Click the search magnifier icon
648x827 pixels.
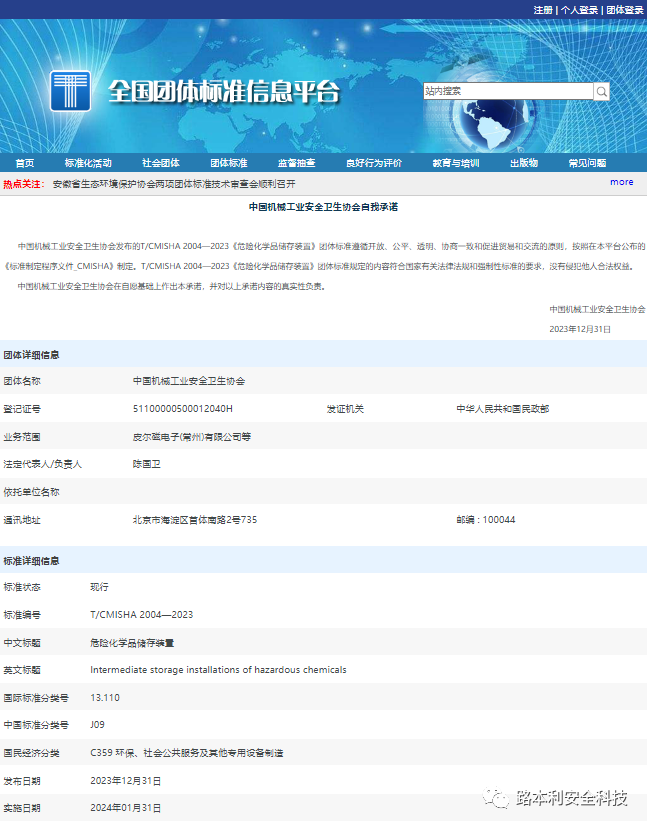pyautogui.click(x=602, y=92)
